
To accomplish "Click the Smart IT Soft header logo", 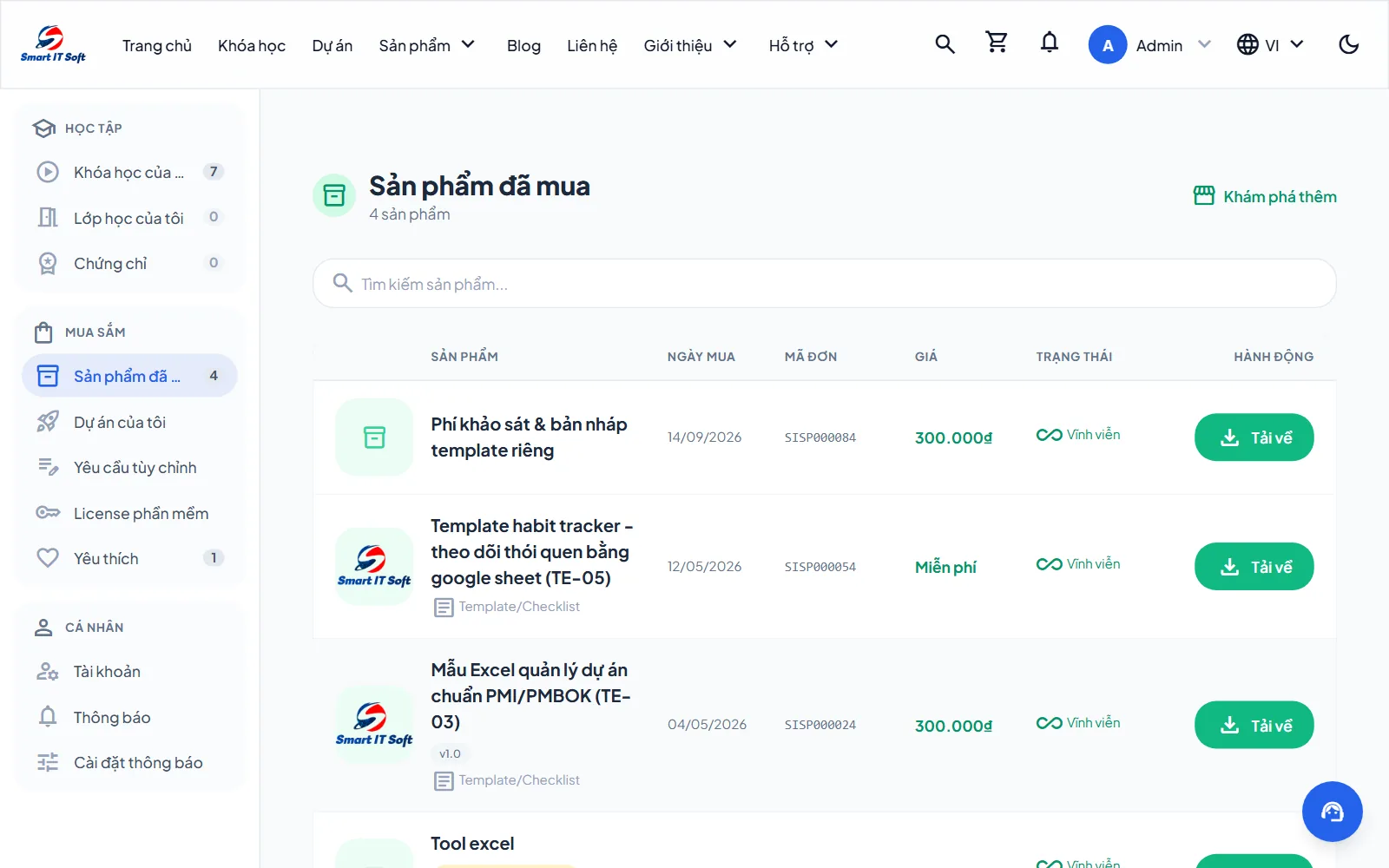I will pyautogui.click(x=53, y=44).
